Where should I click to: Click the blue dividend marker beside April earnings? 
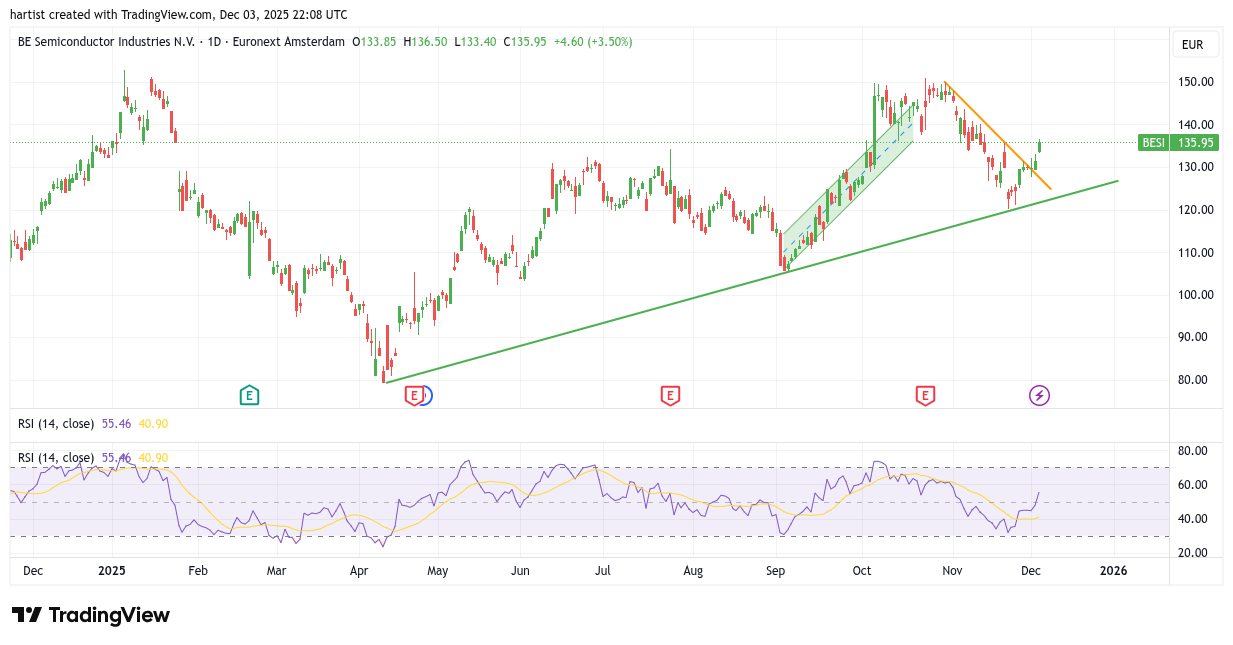click(x=426, y=396)
